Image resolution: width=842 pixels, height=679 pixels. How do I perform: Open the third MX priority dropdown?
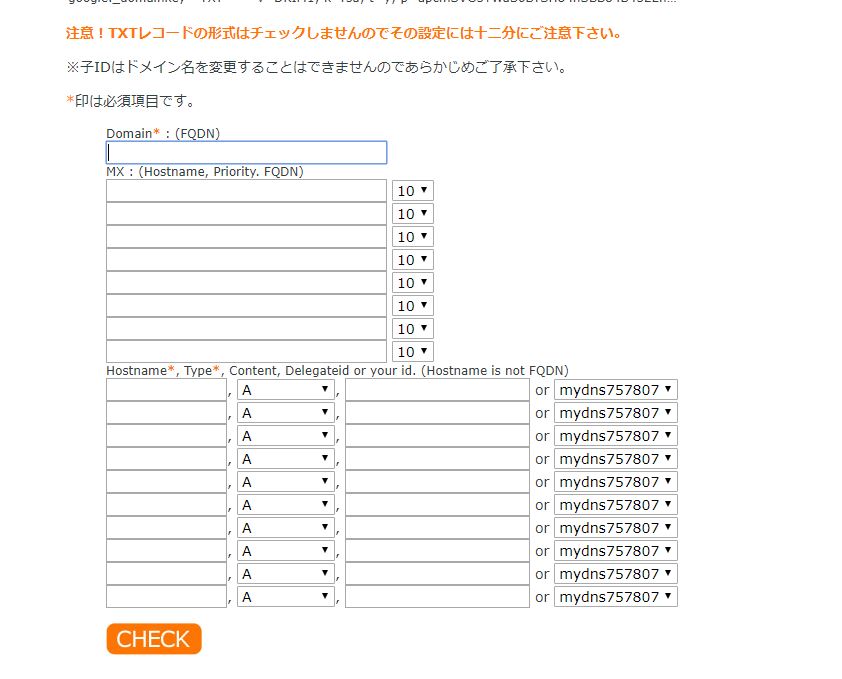412,237
